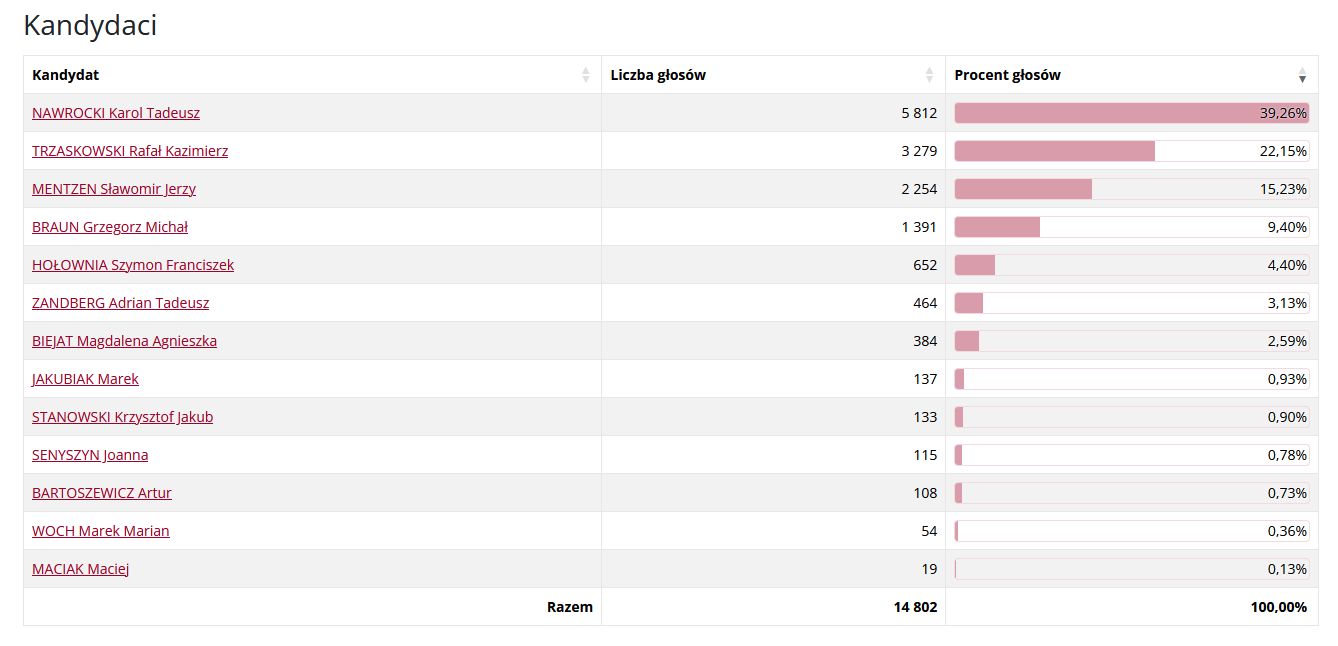
Task: Click Nawrocki's 39,26% percentage bar
Action: click(1131, 113)
